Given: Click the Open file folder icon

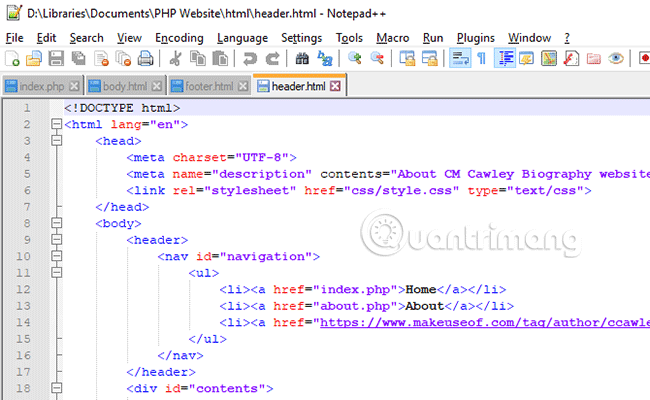Looking at the screenshot, I should click(34, 58).
